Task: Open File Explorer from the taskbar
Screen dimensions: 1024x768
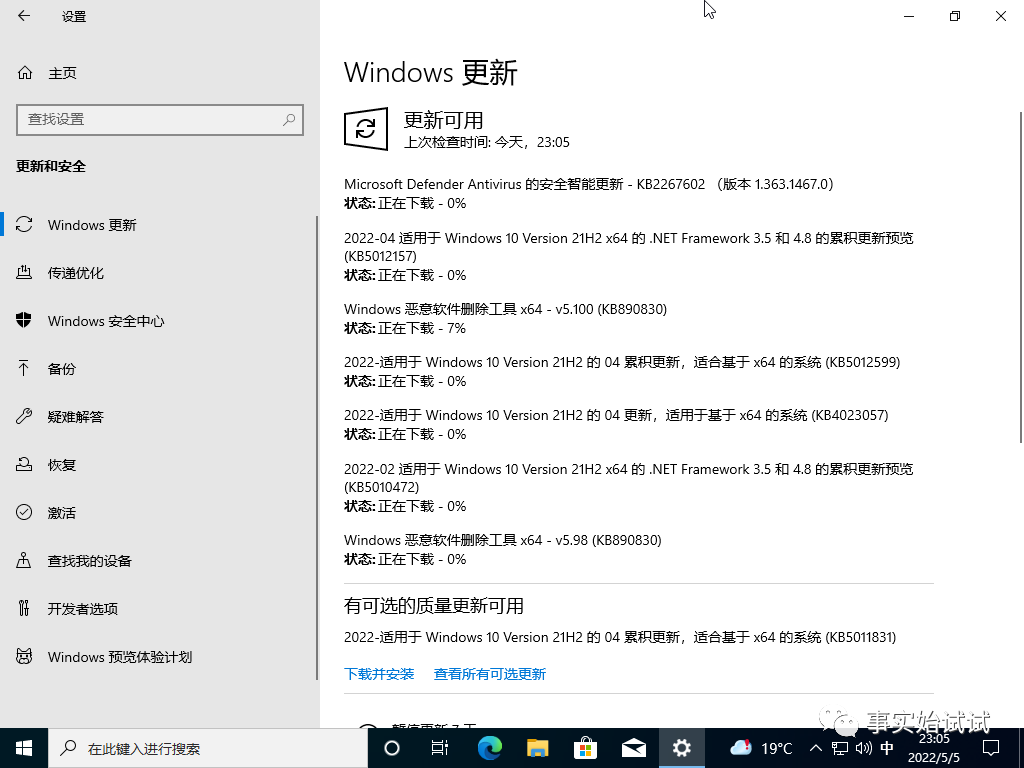Action: 537,748
